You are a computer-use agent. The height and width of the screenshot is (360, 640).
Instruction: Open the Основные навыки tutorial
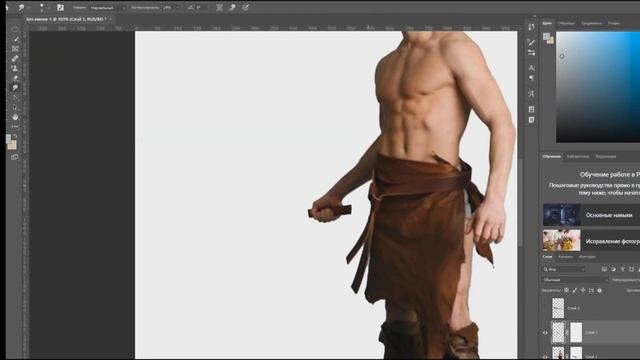click(591, 215)
